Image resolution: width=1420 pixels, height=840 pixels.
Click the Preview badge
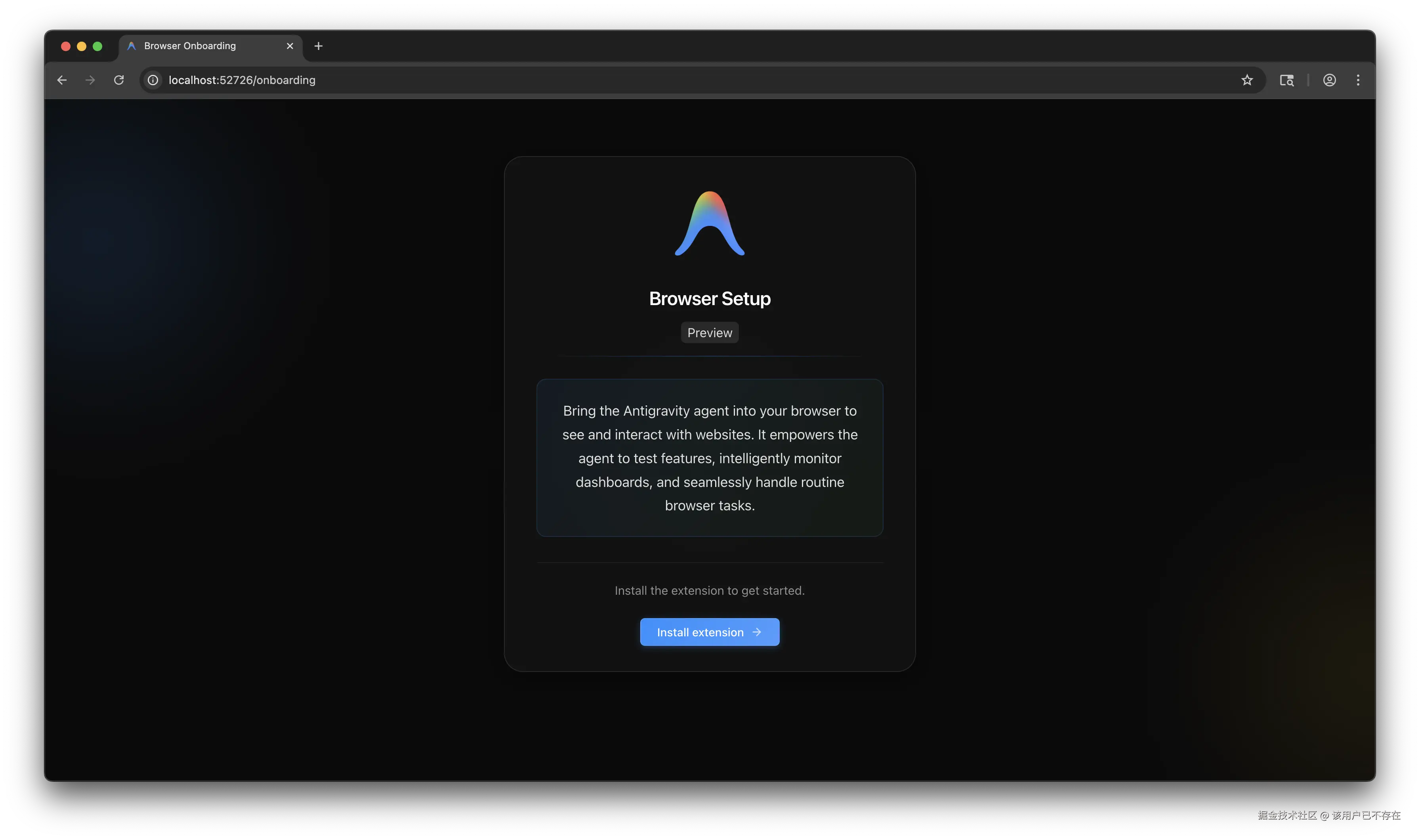[x=709, y=333]
